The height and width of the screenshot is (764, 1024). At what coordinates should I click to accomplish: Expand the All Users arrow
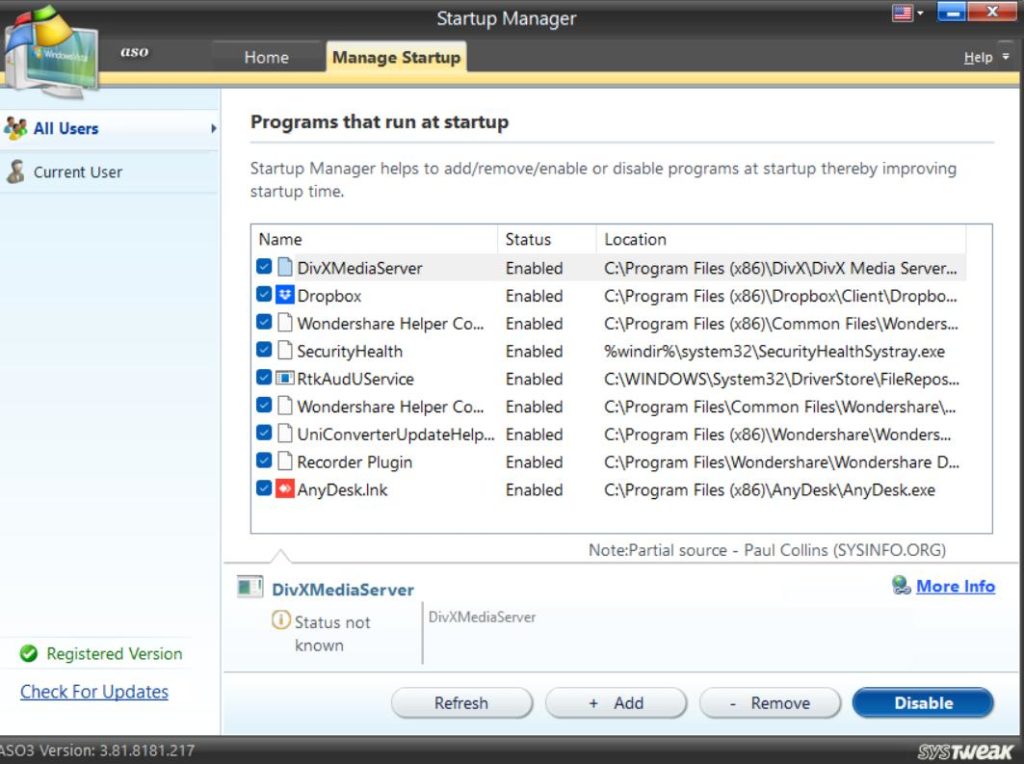(x=213, y=129)
